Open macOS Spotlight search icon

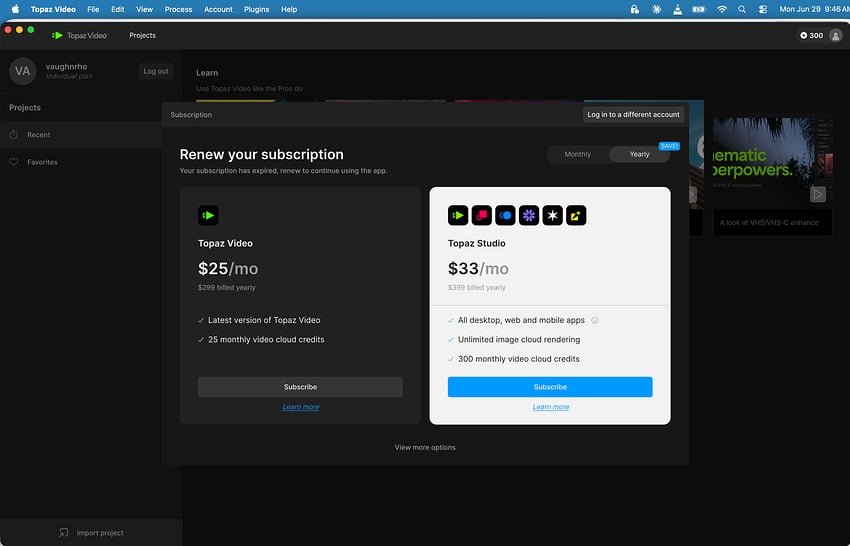coord(742,9)
